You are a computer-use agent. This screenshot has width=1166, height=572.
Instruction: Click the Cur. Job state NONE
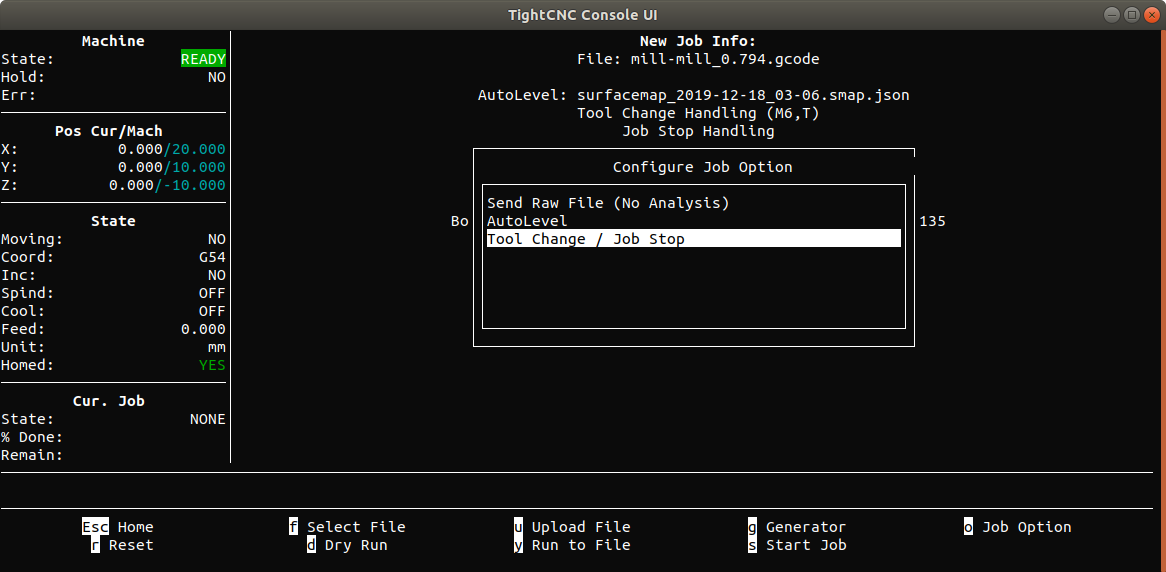207,419
